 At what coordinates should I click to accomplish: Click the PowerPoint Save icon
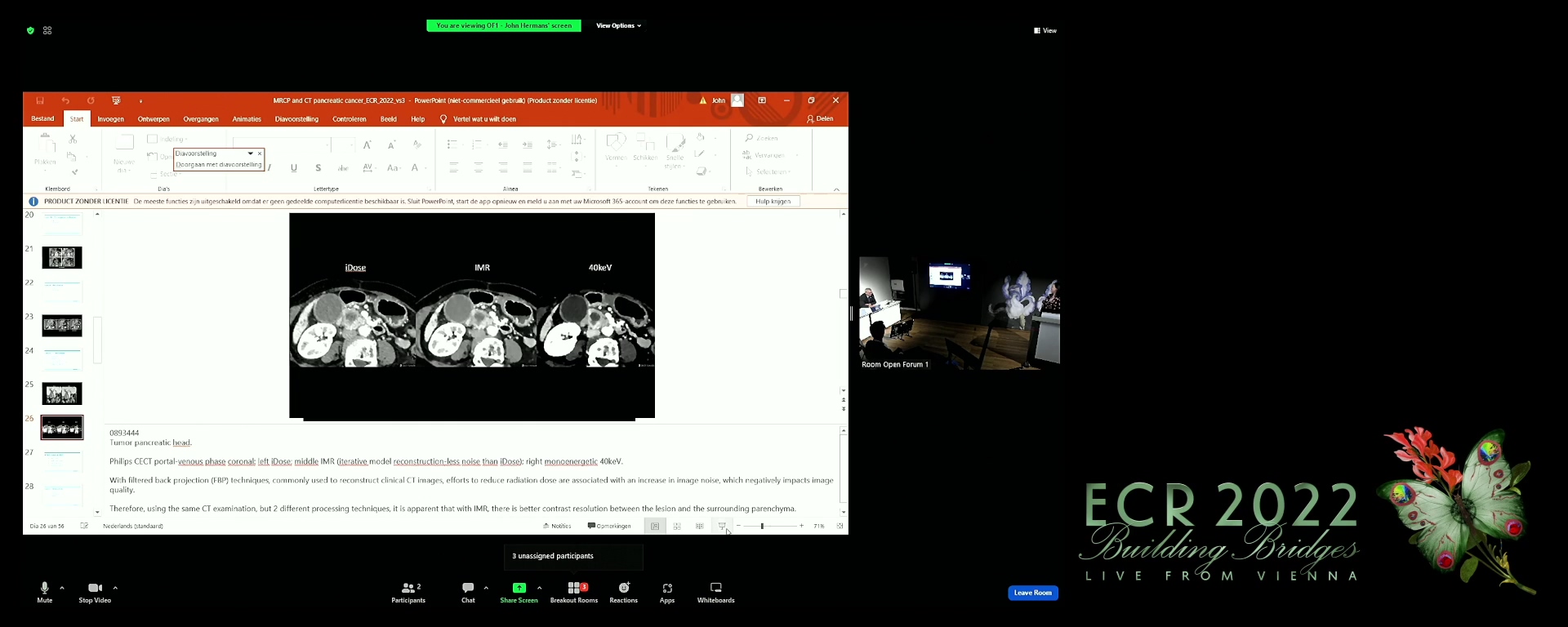click(x=39, y=100)
